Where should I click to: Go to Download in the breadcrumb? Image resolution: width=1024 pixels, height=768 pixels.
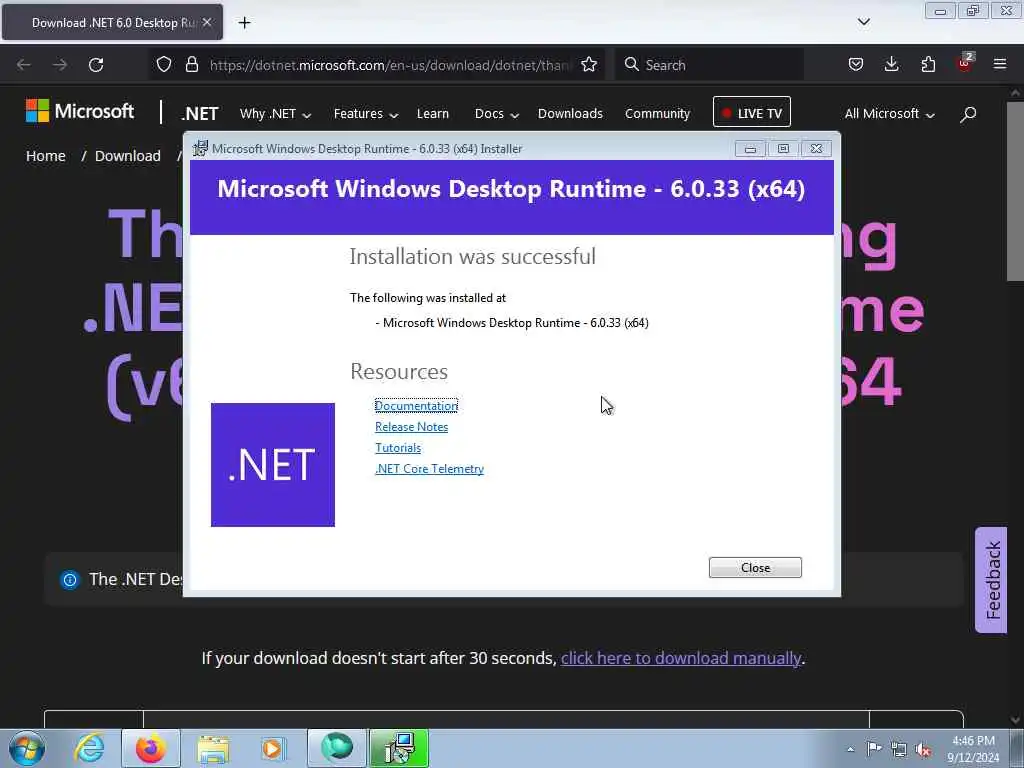pyautogui.click(x=127, y=156)
